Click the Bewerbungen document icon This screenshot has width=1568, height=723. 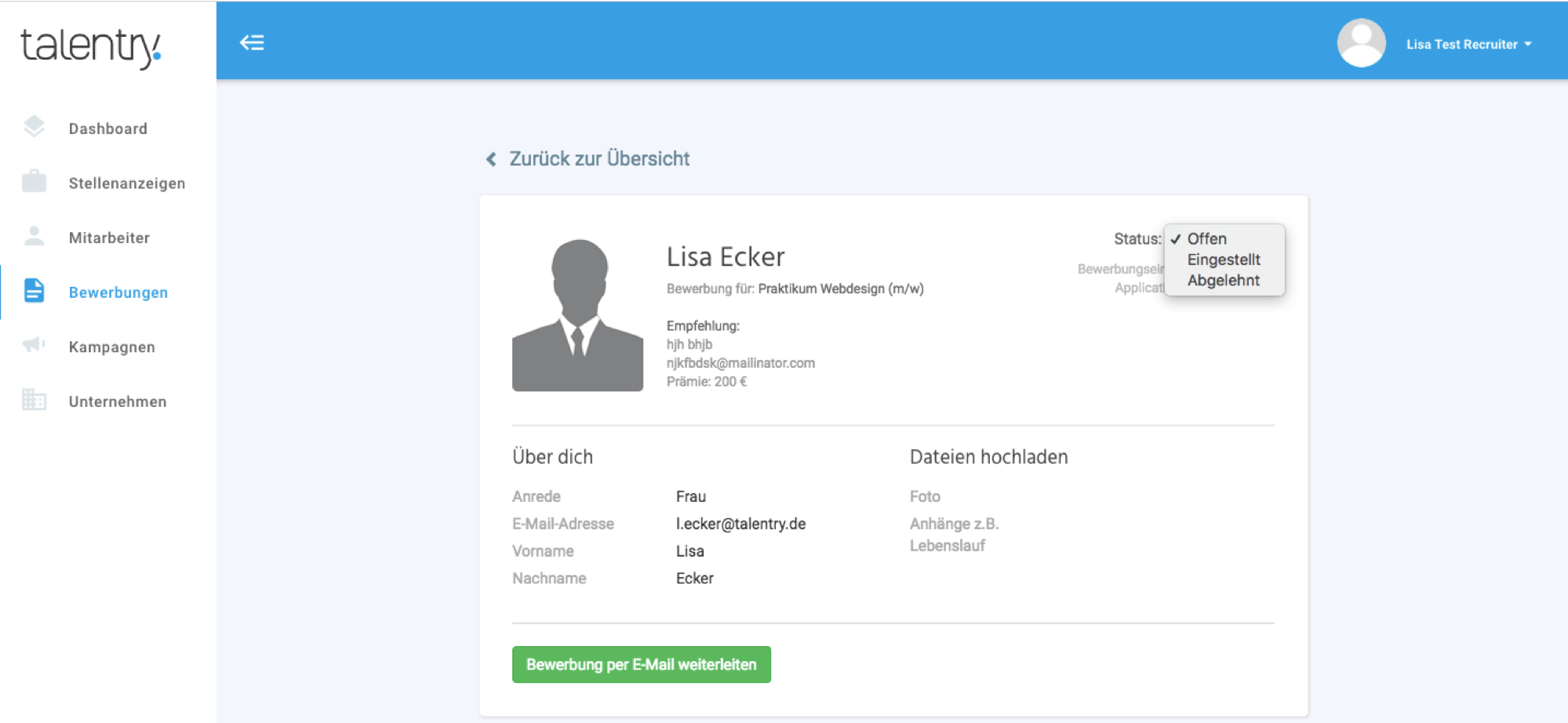[34, 291]
